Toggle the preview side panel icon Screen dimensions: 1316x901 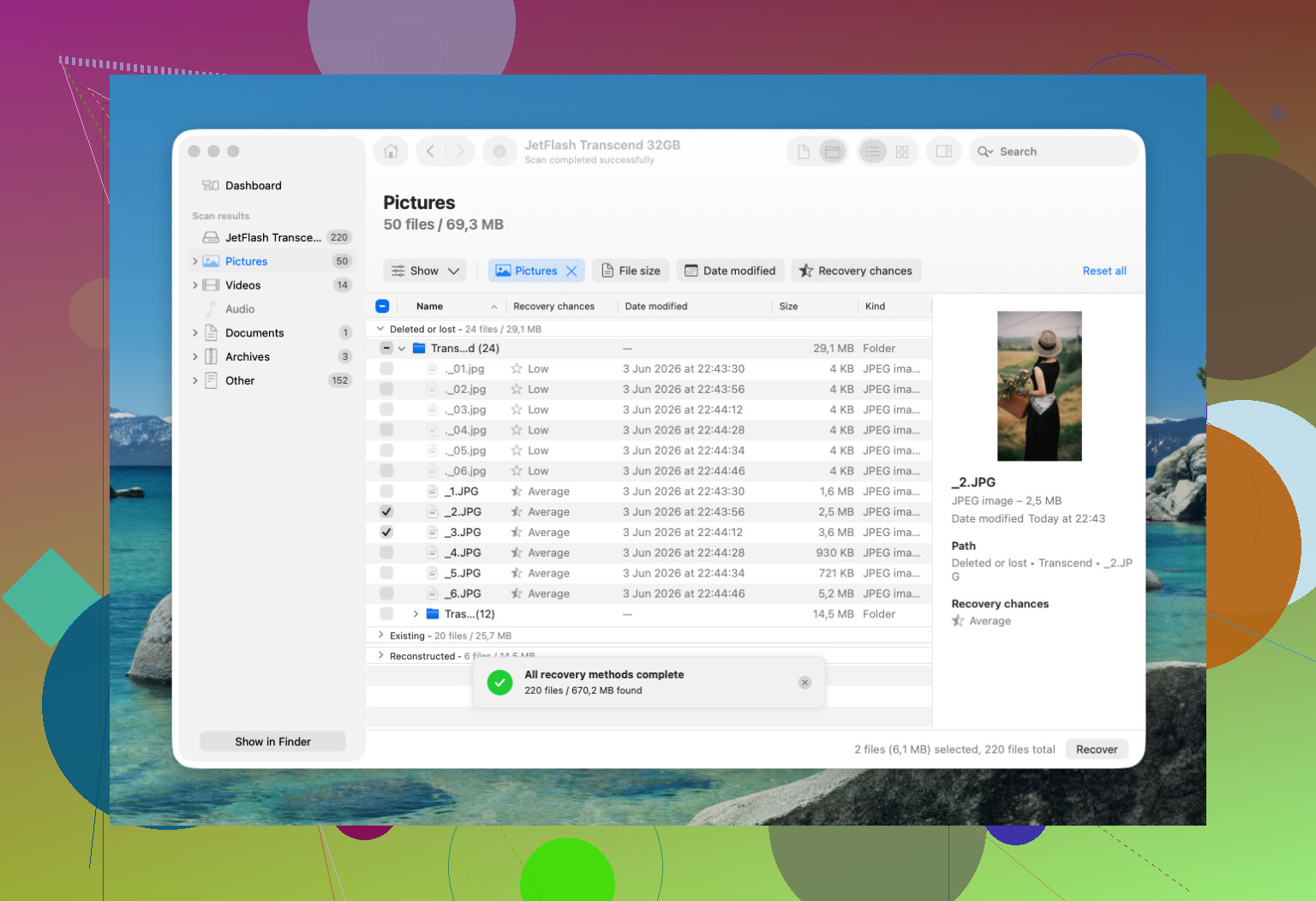coord(943,152)
